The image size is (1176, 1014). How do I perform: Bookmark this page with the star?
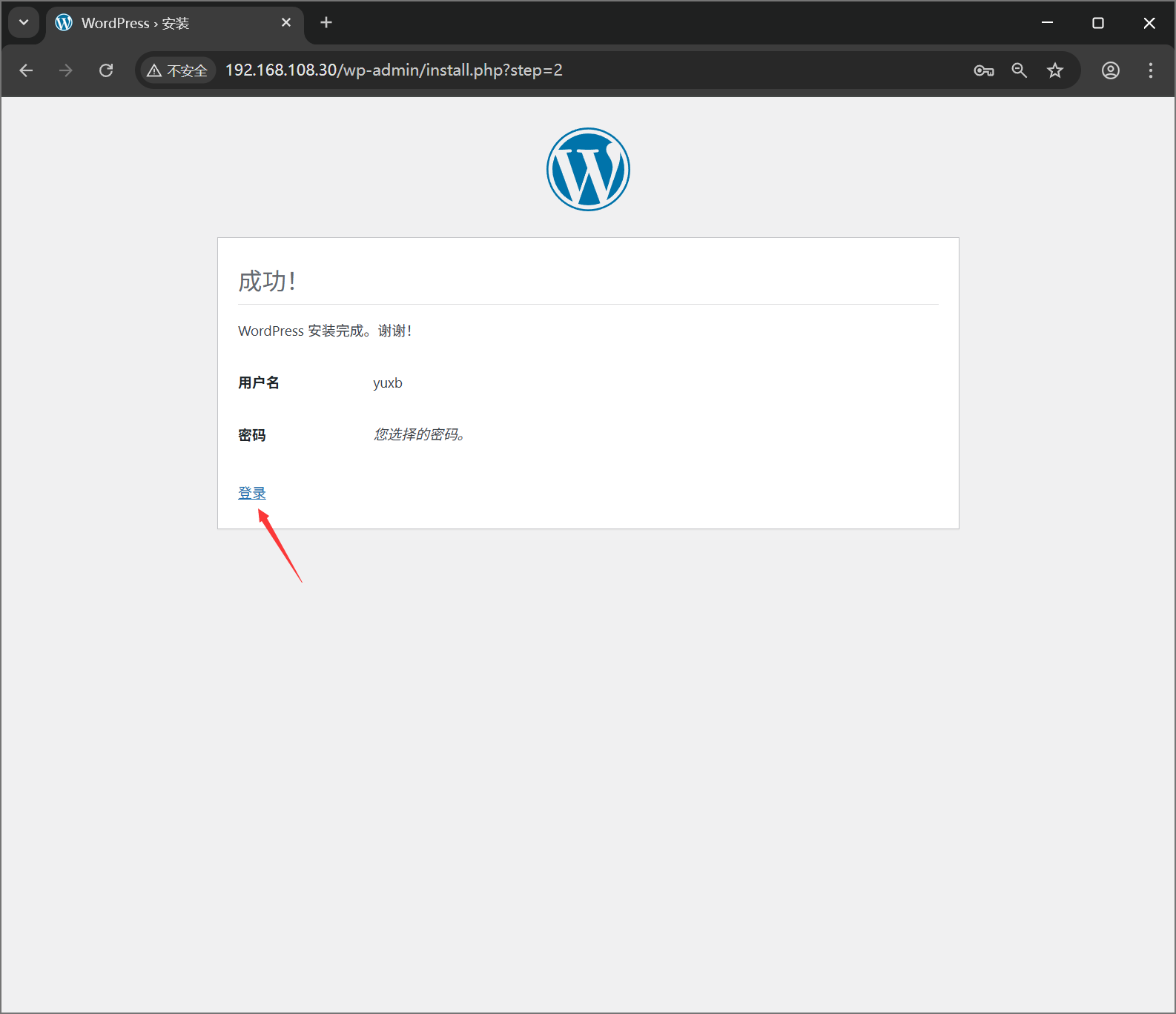(1055, 70)
